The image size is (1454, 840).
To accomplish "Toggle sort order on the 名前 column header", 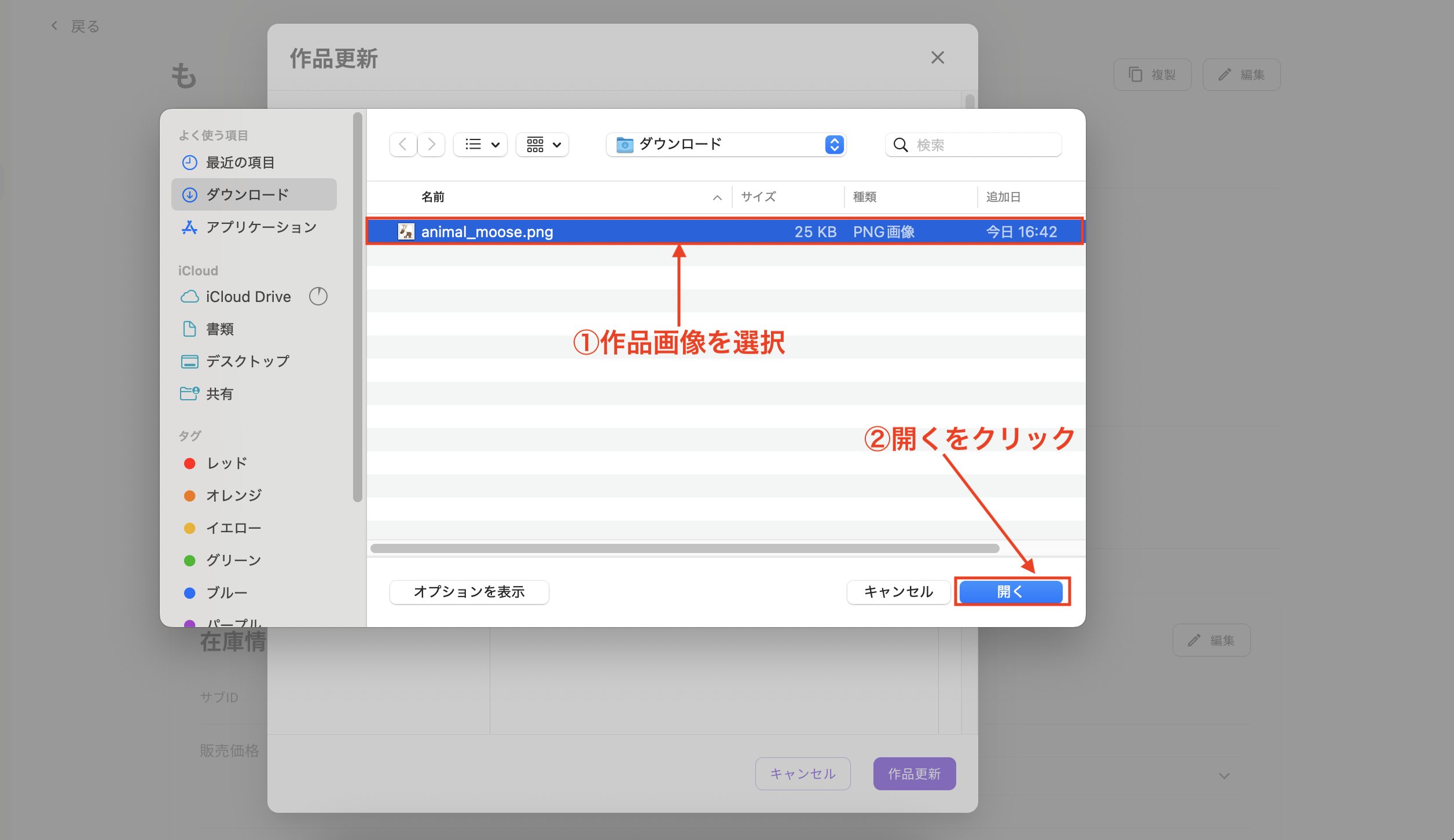I will 434,197.
